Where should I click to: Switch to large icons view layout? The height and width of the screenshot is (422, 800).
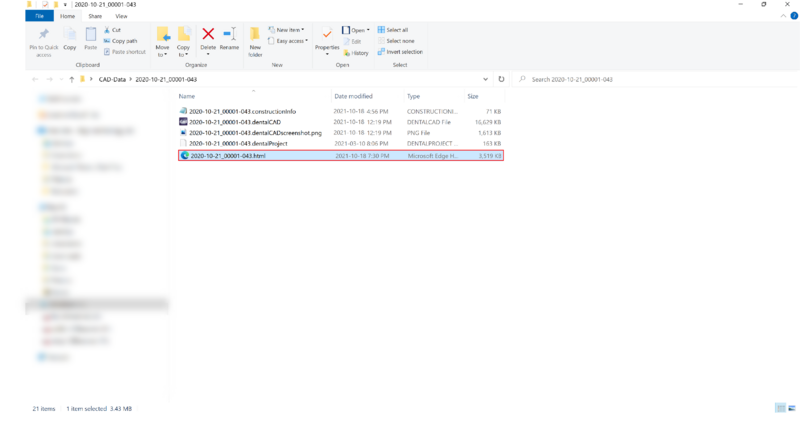(x=792, y=408)
